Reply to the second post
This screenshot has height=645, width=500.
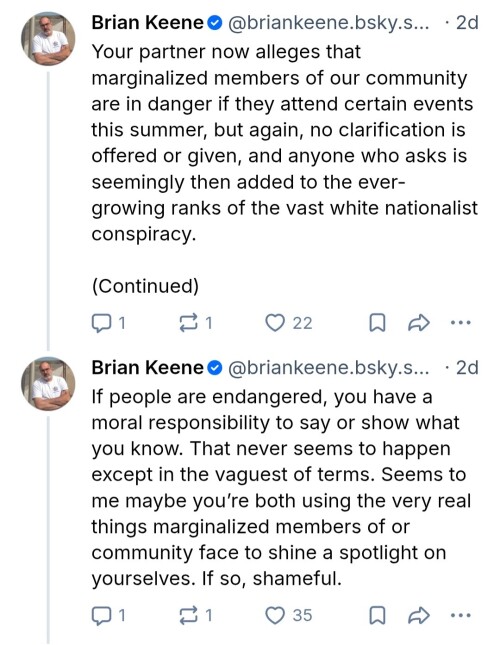pyautogui.click(x=108, y=615)
